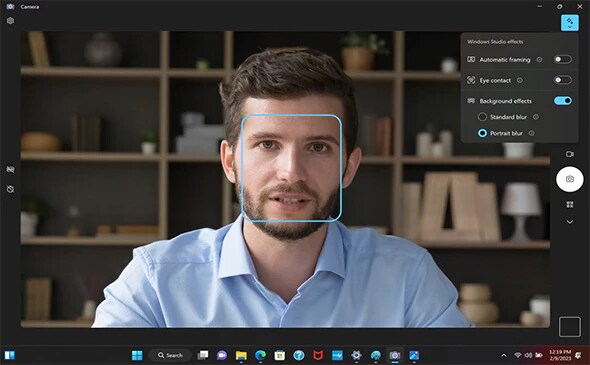Image resolution: width=590 pixels, height=365 pixels.
Task: Open the Windows Start menu
Action: [137, 355]
